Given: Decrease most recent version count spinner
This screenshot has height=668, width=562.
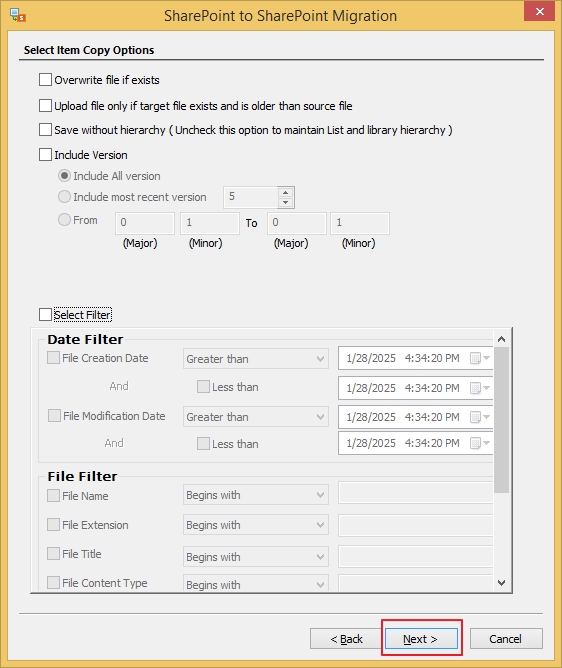Looking at the screenshot, I should (x=285, y=203).
